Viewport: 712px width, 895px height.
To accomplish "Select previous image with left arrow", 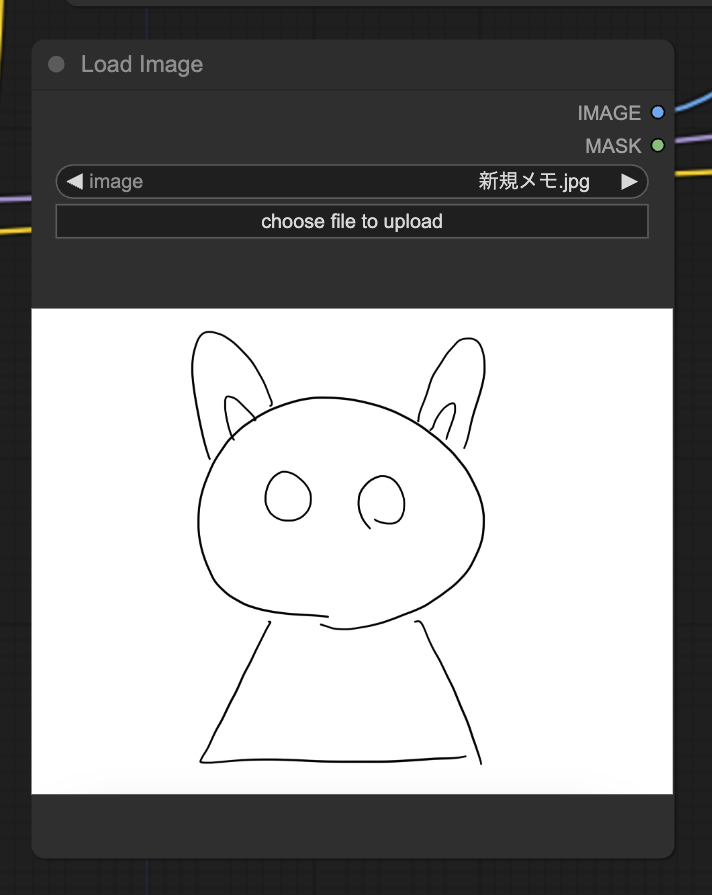I will (x=74, y=182).
